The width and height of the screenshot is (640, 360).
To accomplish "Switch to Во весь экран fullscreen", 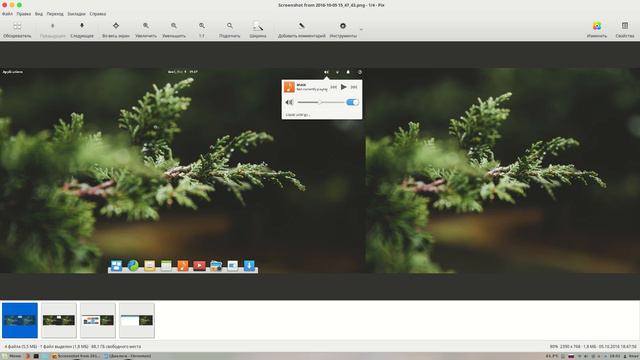I will [116, 30].
